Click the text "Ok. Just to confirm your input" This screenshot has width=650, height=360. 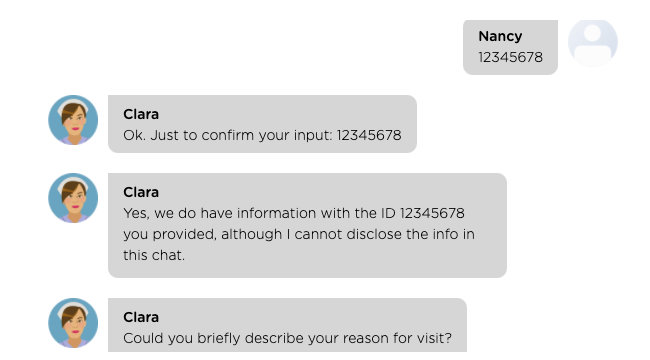[228, 135]
